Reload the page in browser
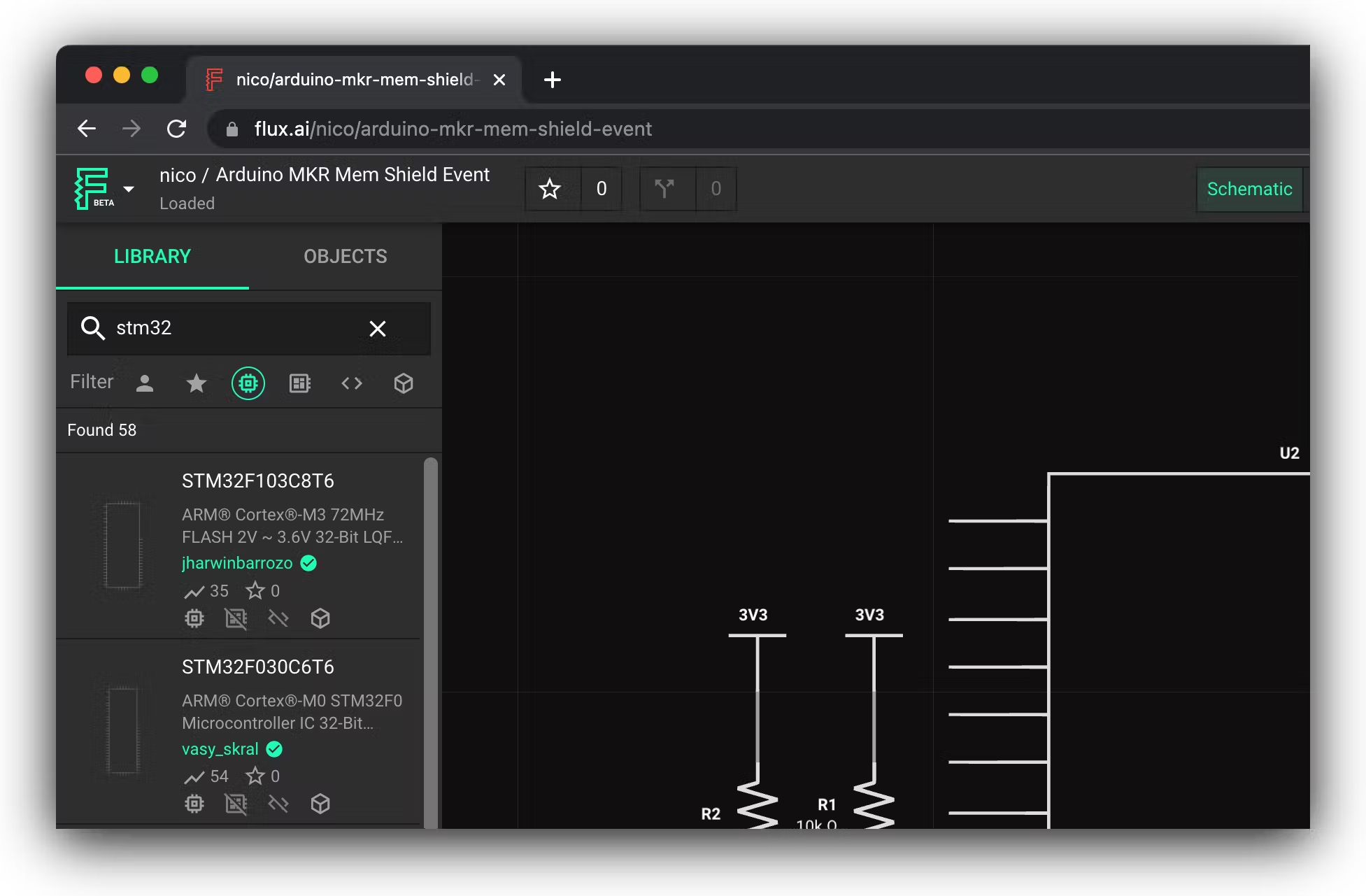The image size is (1366, 896). pyautogui.click(x=176, y=129)
